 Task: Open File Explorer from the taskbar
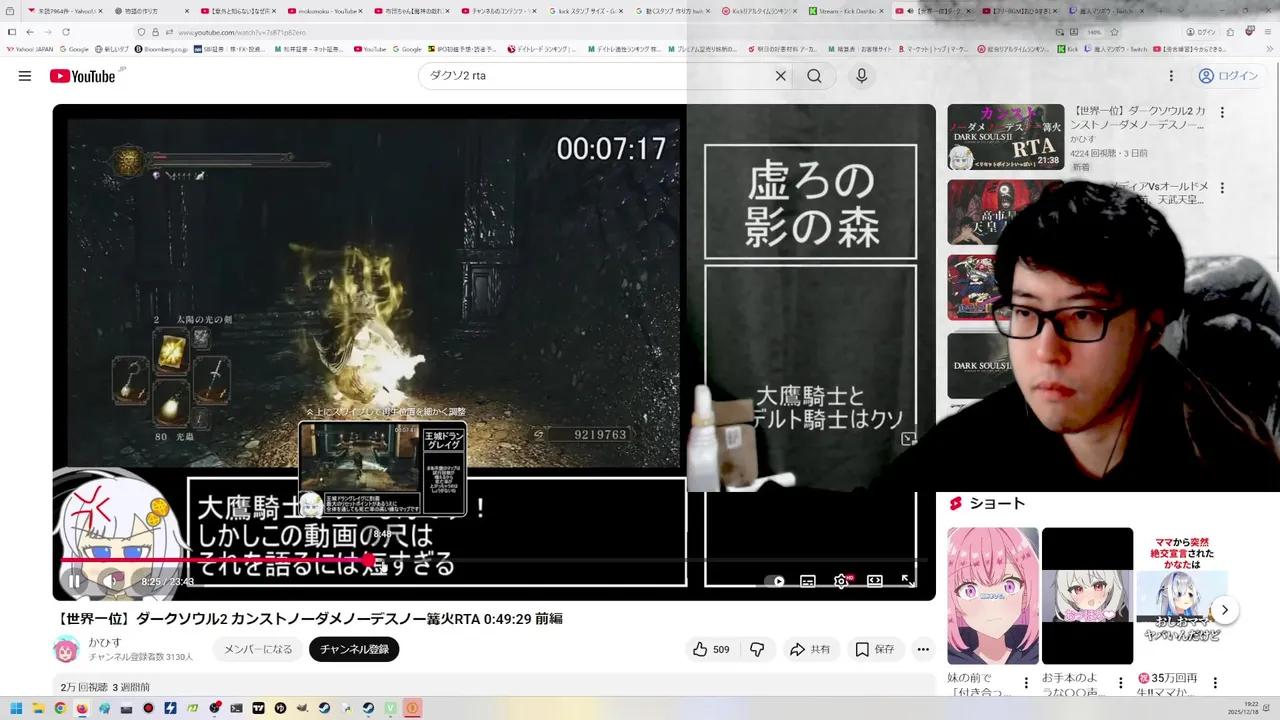(x=38, y=708)
